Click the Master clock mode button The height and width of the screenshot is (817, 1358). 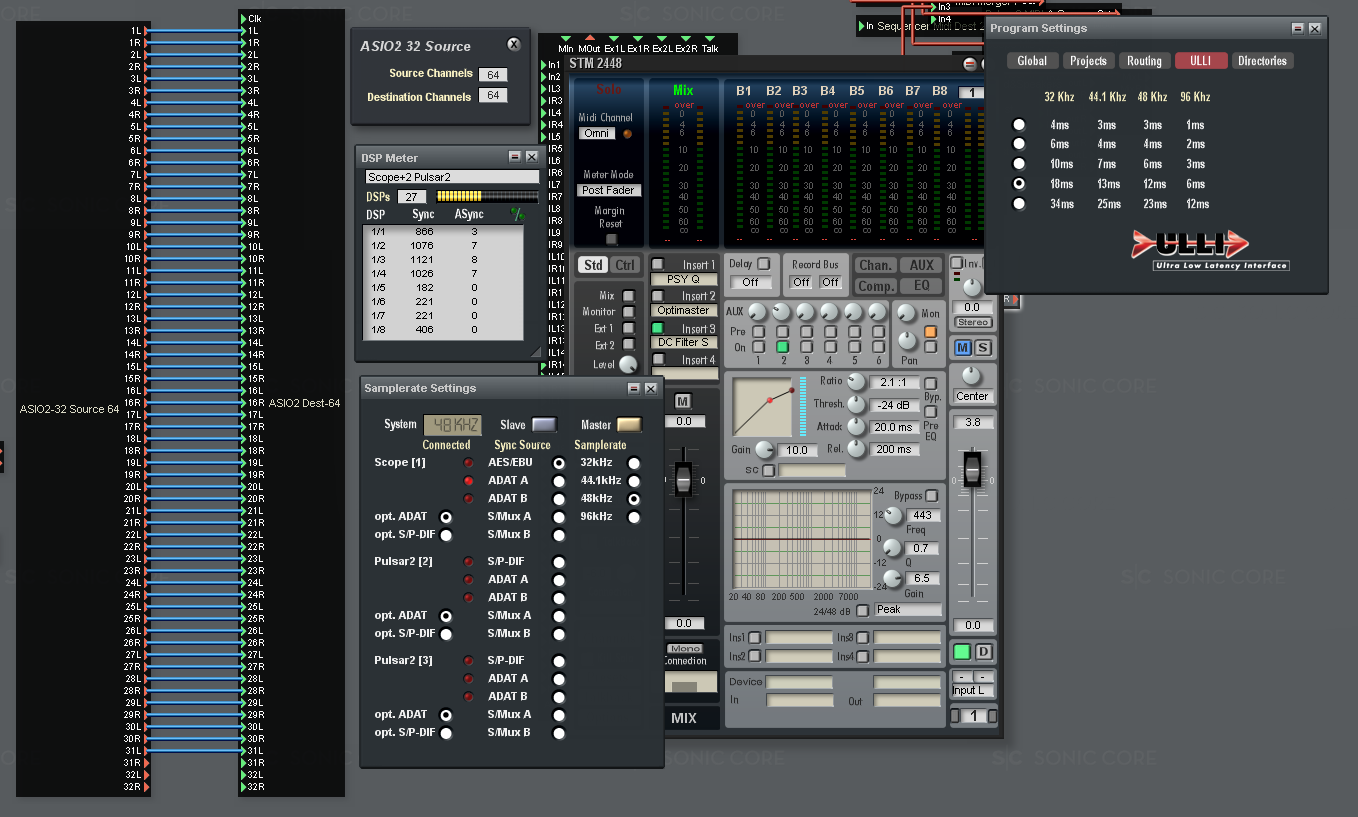tap(628, 425)
